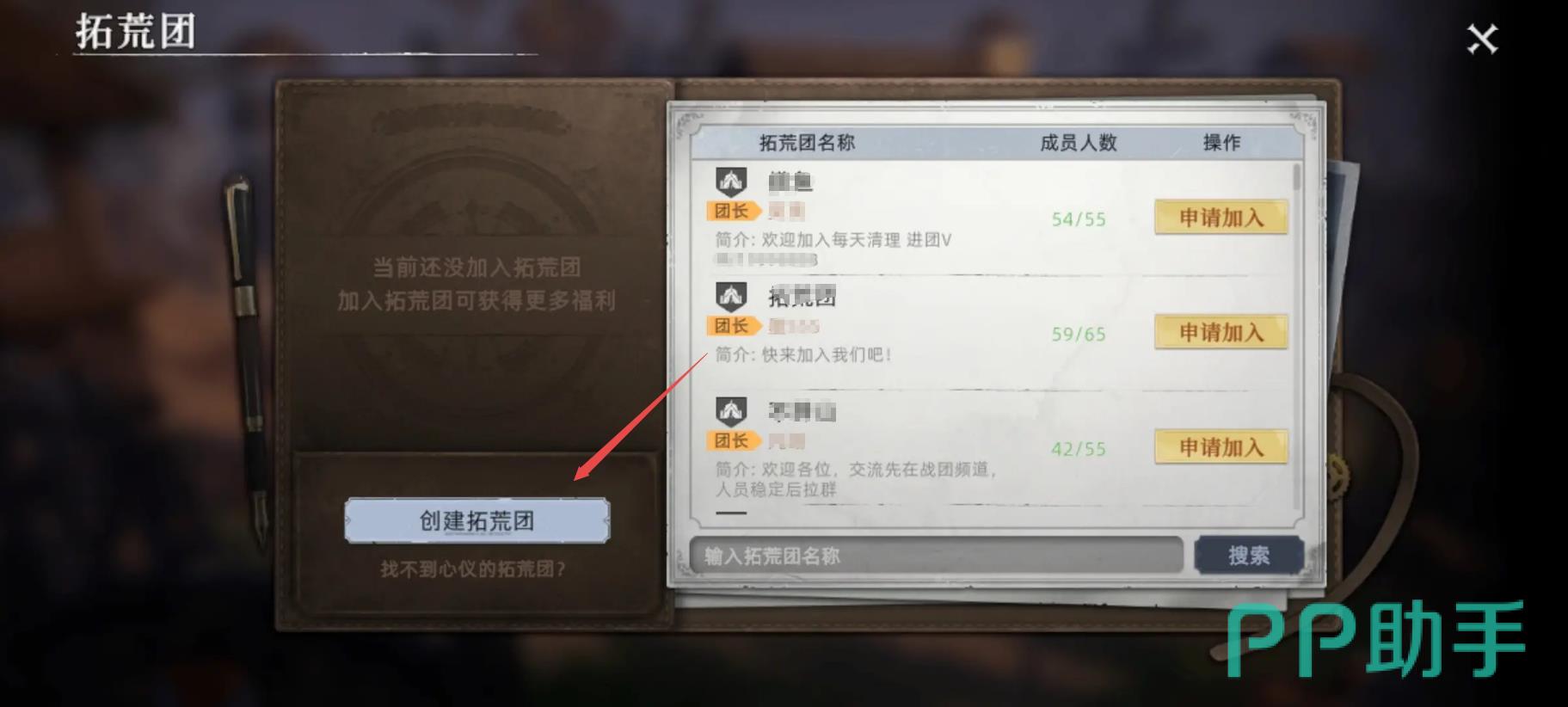This screenshot has height=707, width=1568.
Task: Click the 团长 tag of the third group
Action: (x=733, y=440)
